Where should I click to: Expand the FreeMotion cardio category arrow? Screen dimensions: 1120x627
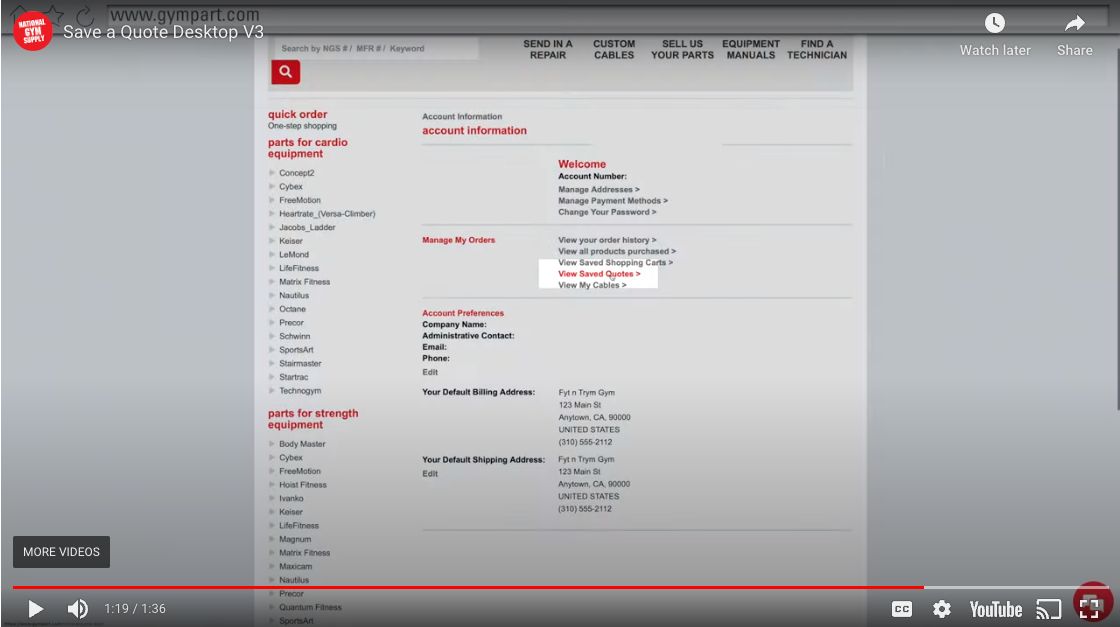point(272,200)
